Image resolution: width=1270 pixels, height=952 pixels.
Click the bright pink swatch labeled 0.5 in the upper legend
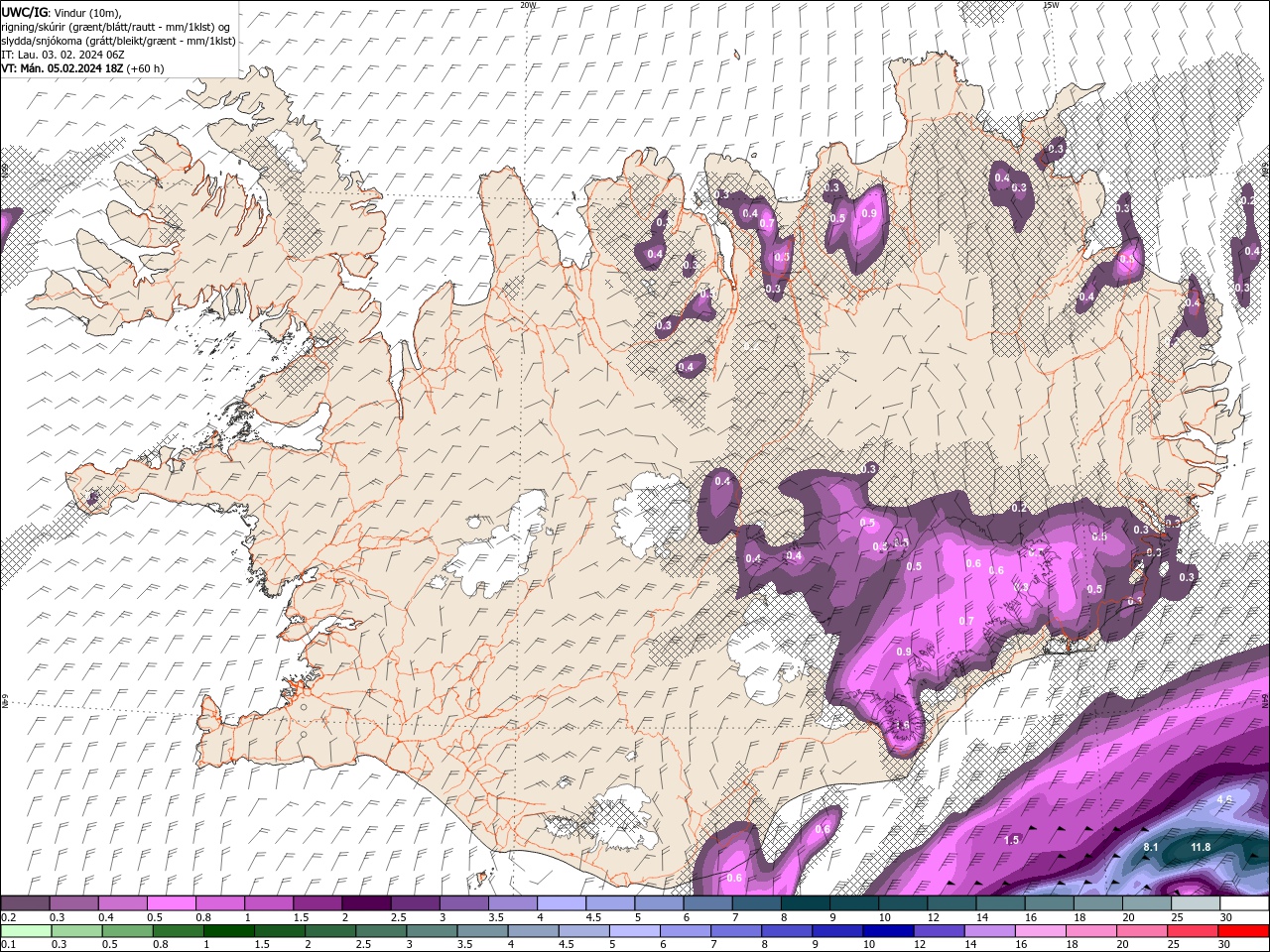coord(171,903)
